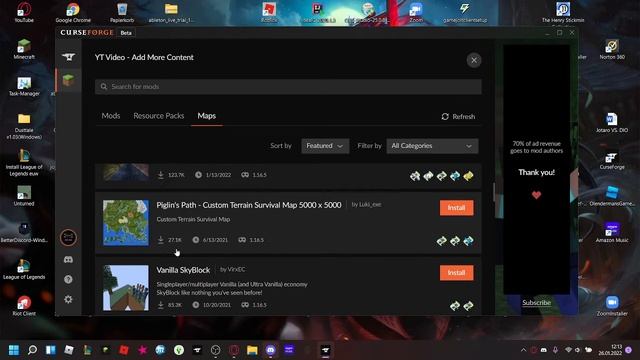Open Minecraft desktop shortcut
This screenshot has width=640, height=360.
pos(24,49)
